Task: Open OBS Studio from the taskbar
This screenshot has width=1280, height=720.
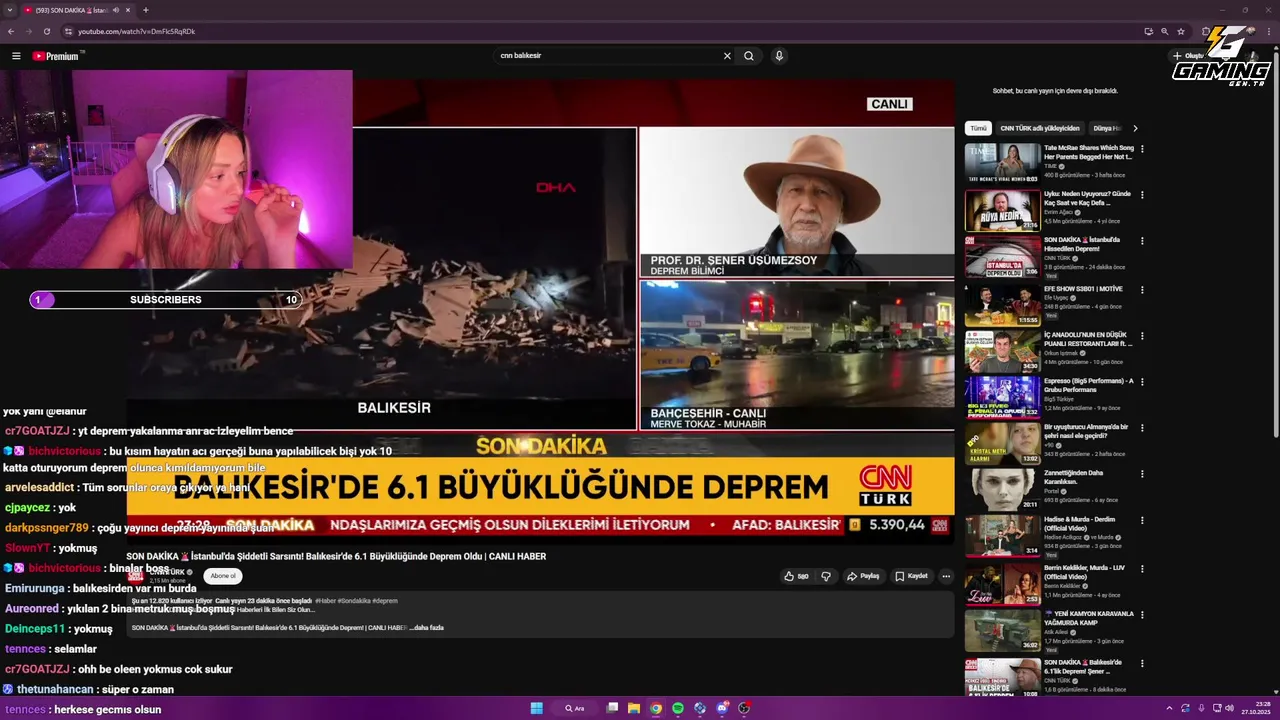Action: (744, 708)
